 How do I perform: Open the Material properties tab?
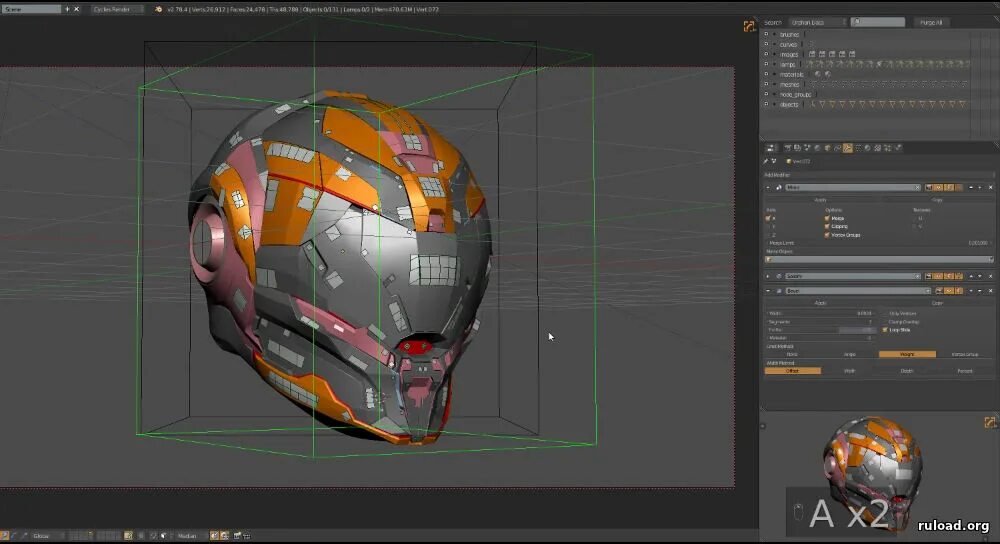pyautogui.click(x=867, y=148)
